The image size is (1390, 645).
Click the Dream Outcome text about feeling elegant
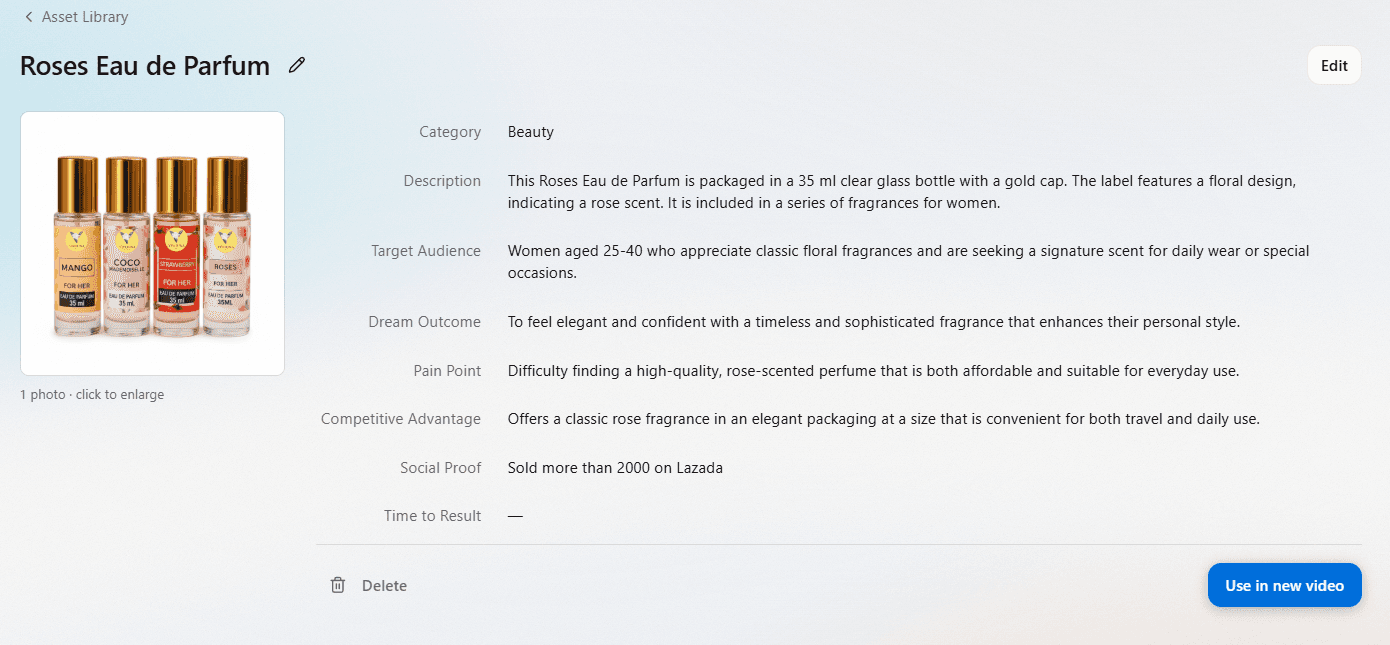[x=874, y=322]
